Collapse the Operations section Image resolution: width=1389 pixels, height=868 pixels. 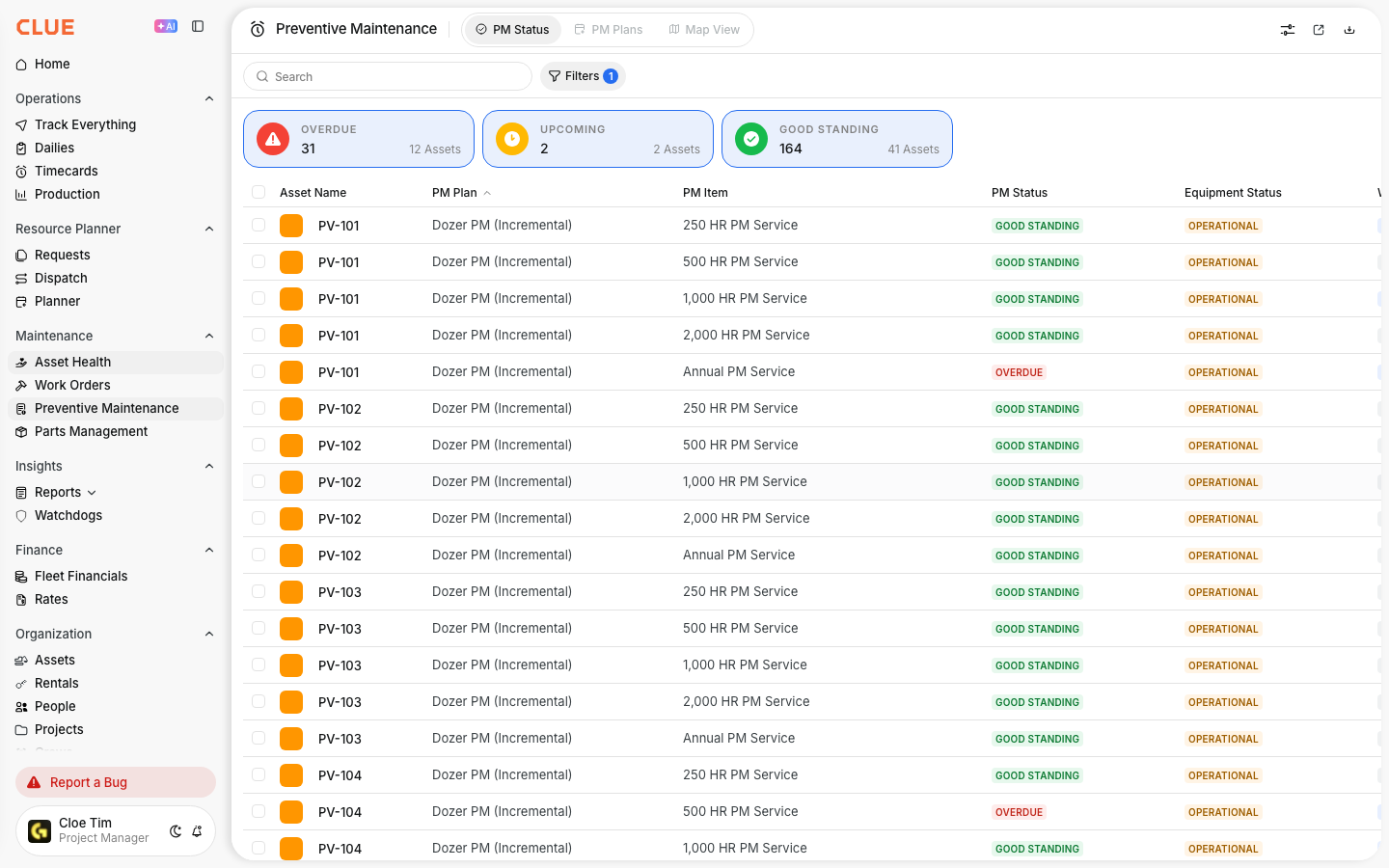[209, 98]
